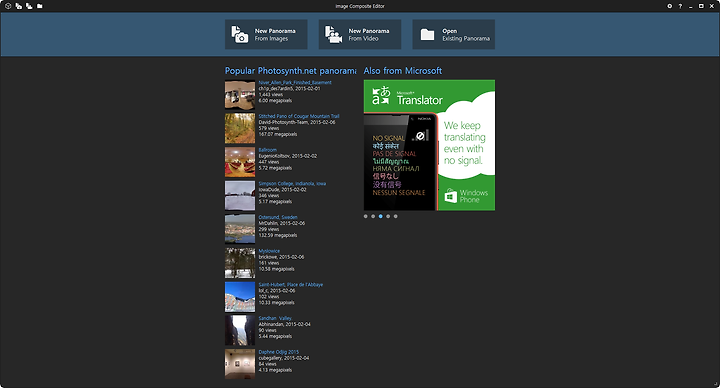Click the Simpson College snowy thumbnail
720x388 pixels.
point(240,196)
